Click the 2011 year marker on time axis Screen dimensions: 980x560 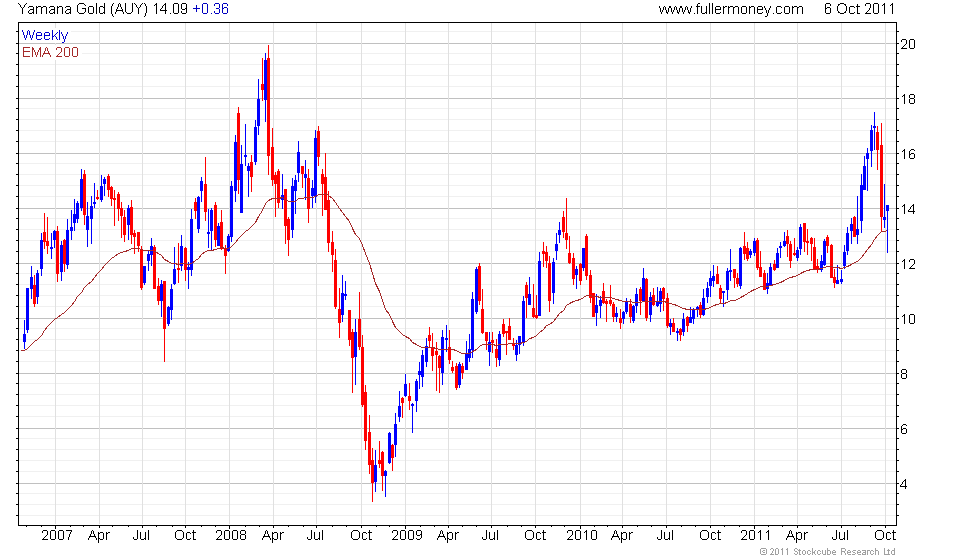(x=756, y=536)
